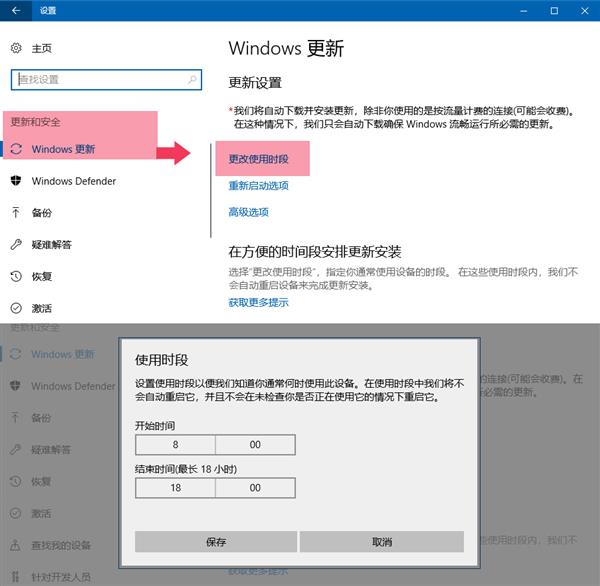Open 激活 activation in top sidebar
600x586 pixels.
tap(42, 309)
